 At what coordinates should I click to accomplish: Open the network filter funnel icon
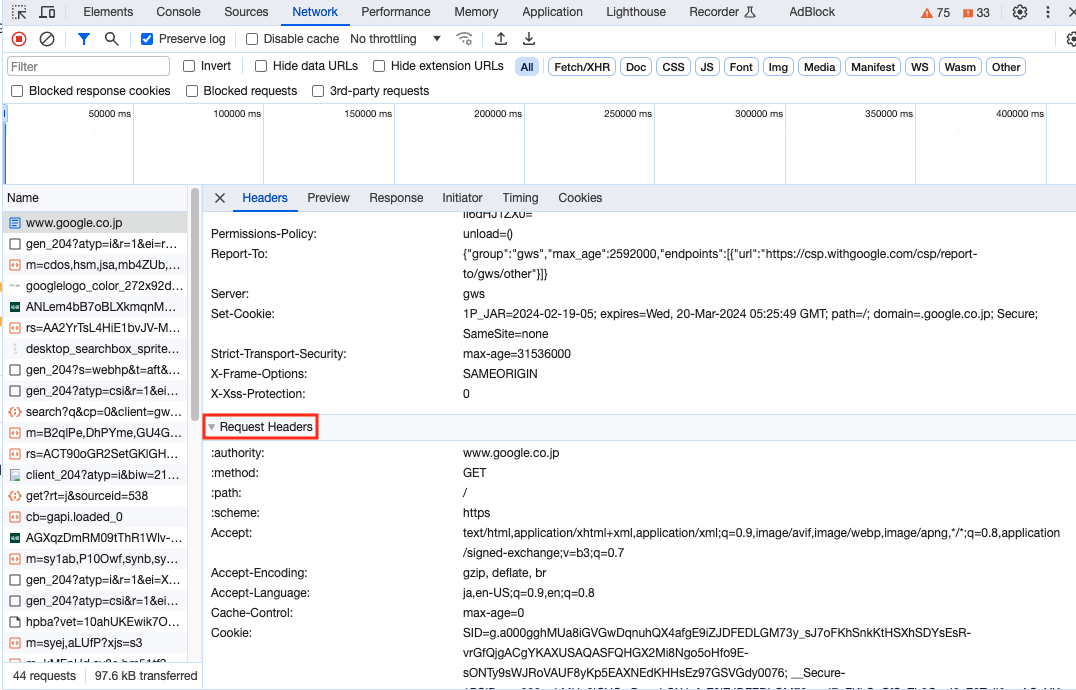[x=82, y=37]
